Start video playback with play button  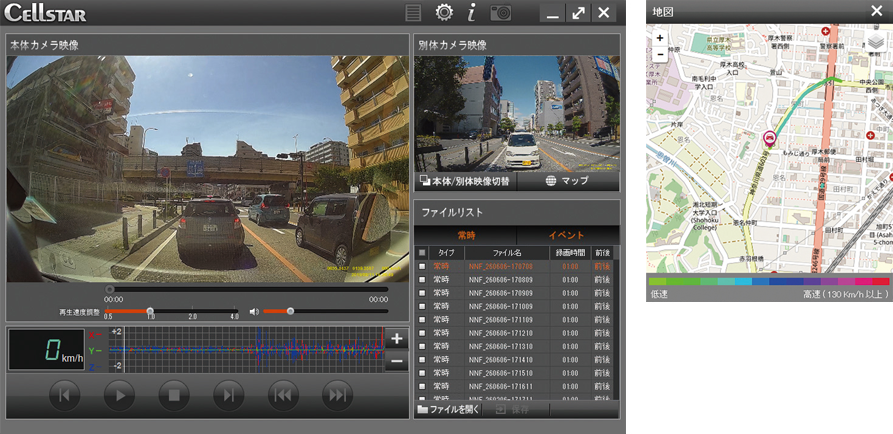click(x=120, y=395)
